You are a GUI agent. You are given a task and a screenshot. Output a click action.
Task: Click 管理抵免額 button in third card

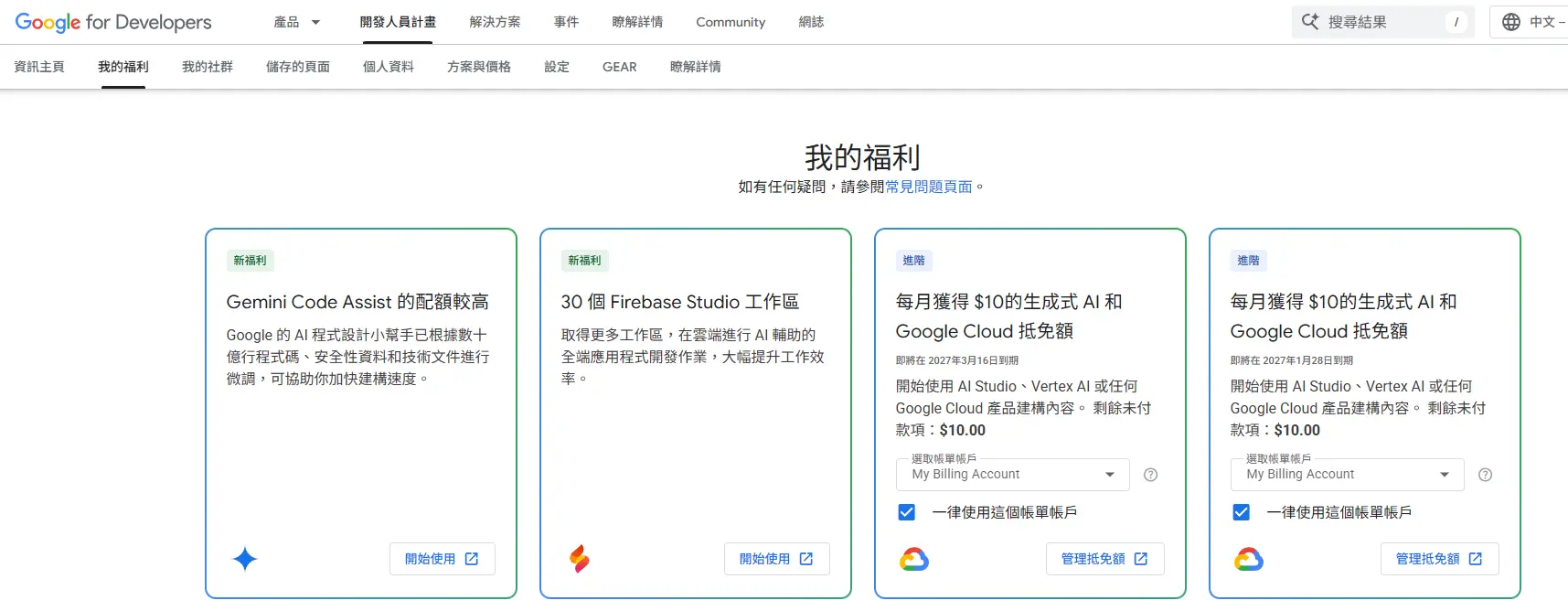(x=1104, y=559)
